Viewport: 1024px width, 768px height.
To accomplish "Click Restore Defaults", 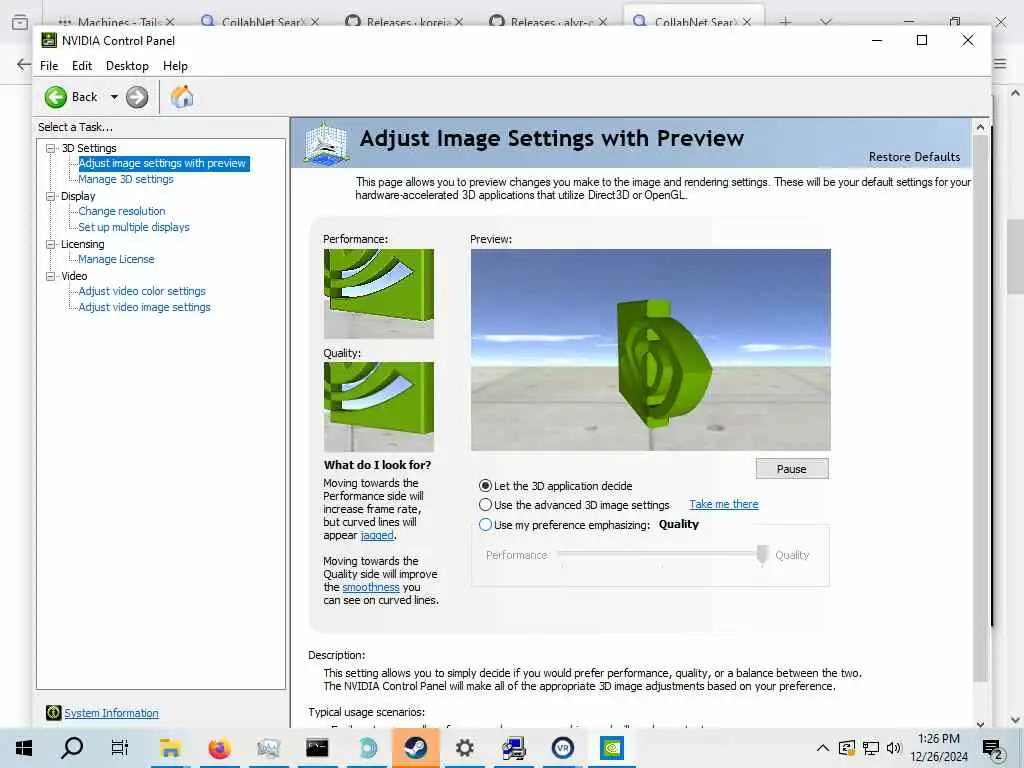I will [914, 157].
